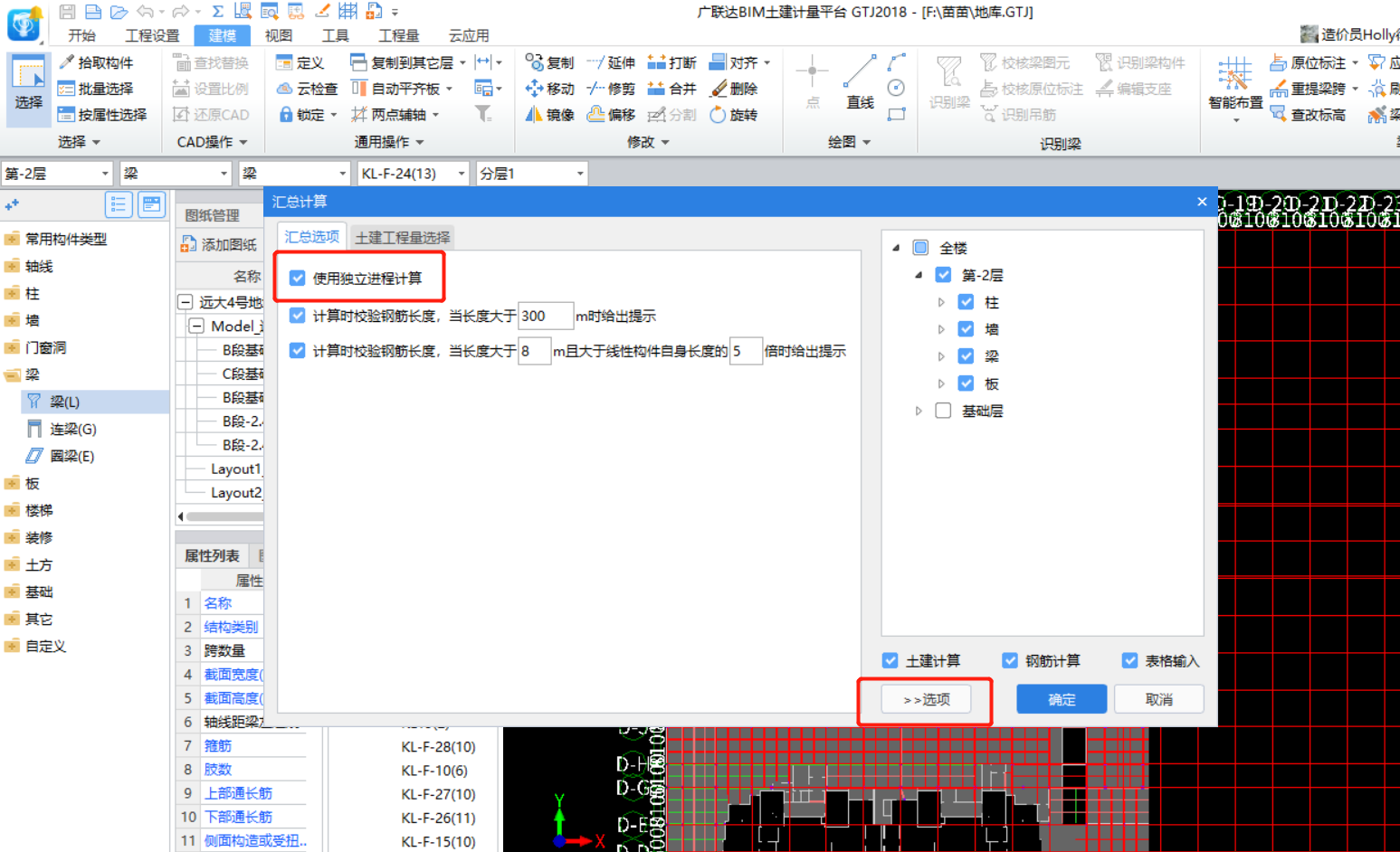
Task: Click the save icon in quick access bar
Action: (x=67, y=12)
